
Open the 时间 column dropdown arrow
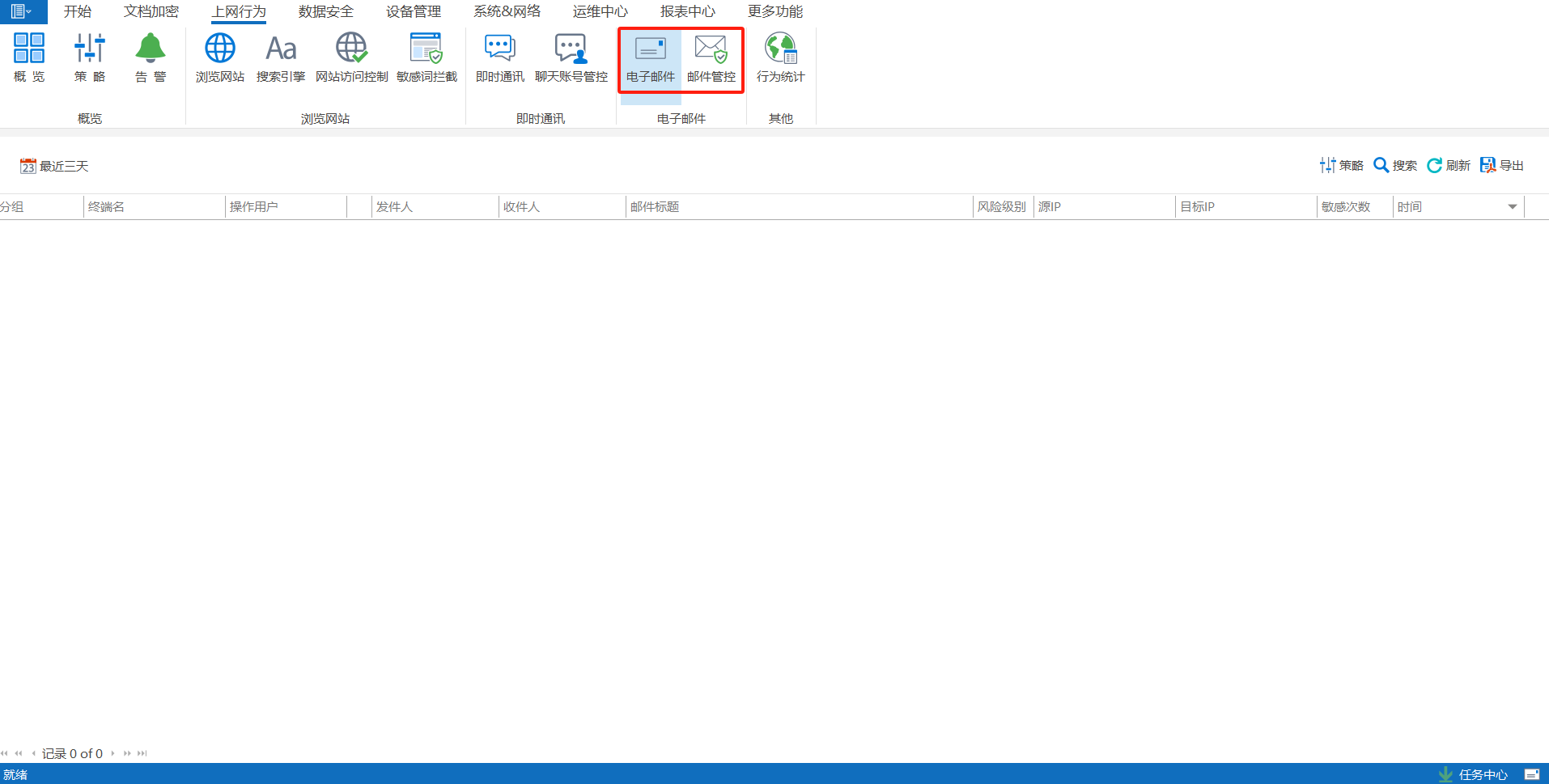pos(1512,207)
